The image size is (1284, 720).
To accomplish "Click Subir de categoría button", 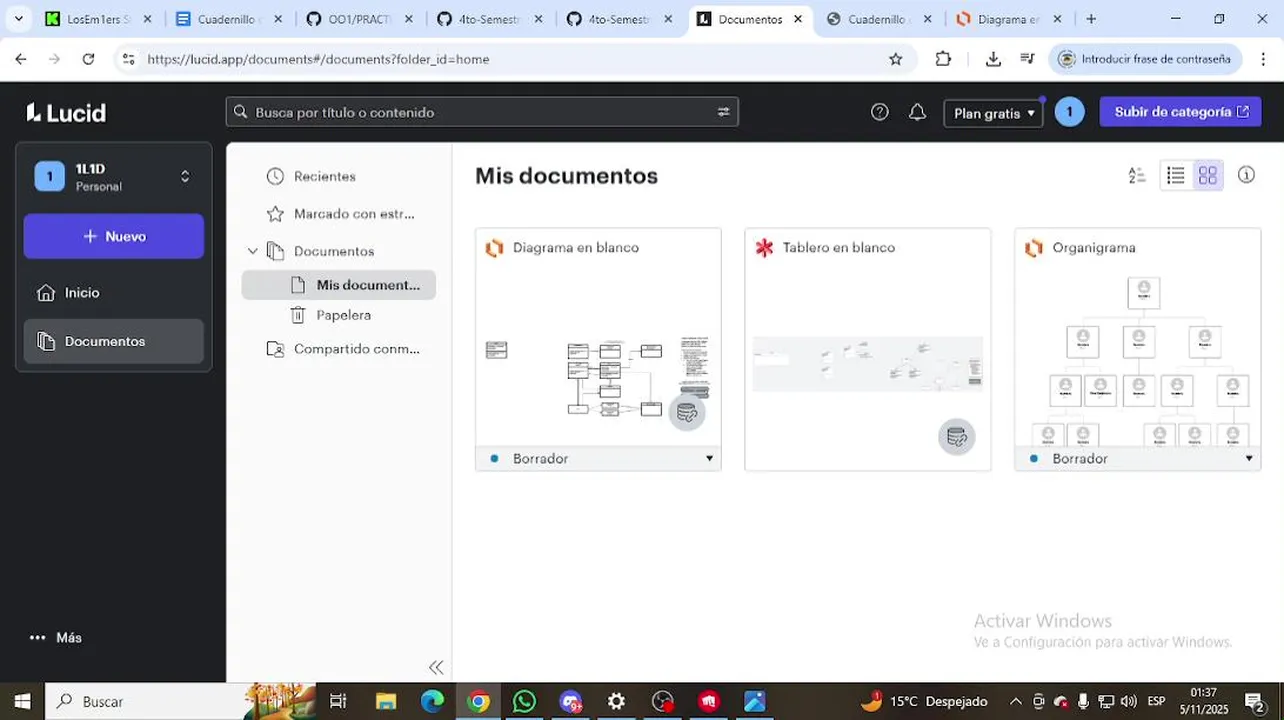I will coord(1180,112).
